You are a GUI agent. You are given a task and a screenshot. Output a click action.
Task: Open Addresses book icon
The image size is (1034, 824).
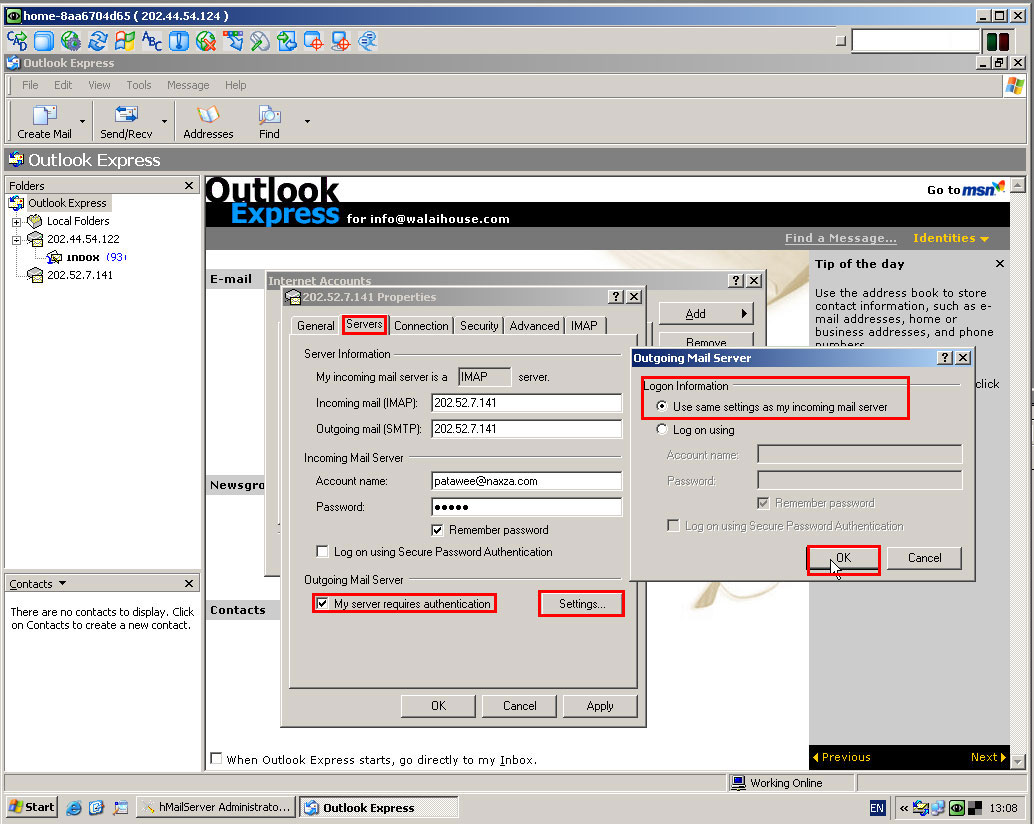[208, 122]
